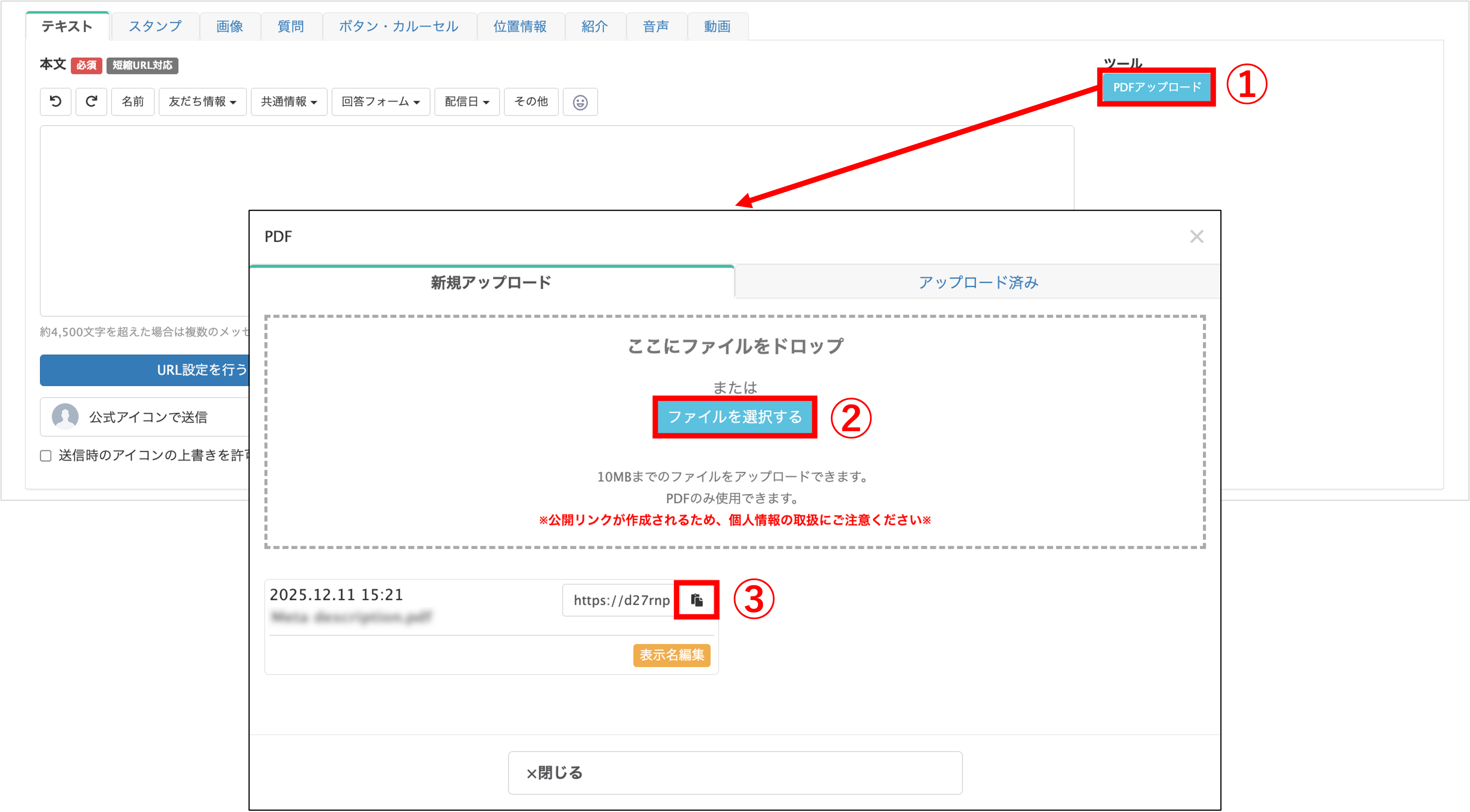Enable 送信時のアイコンの上書きを許可 checkbox

[46, 456]
